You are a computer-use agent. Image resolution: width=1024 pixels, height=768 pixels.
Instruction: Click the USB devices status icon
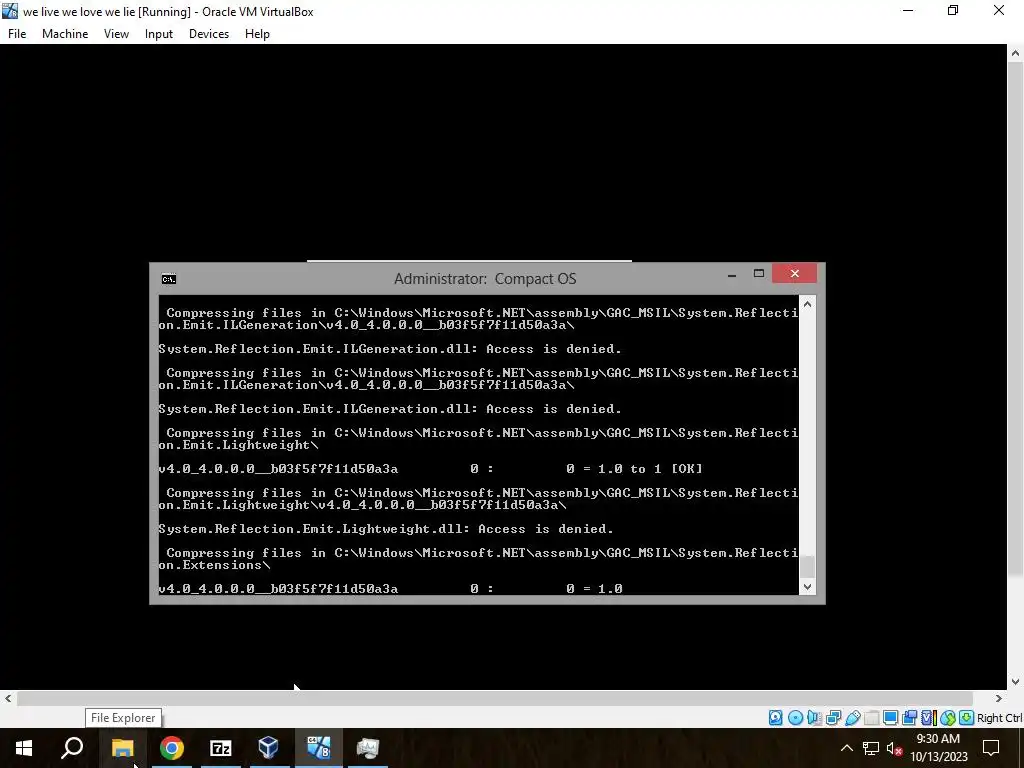pos(853,718)
